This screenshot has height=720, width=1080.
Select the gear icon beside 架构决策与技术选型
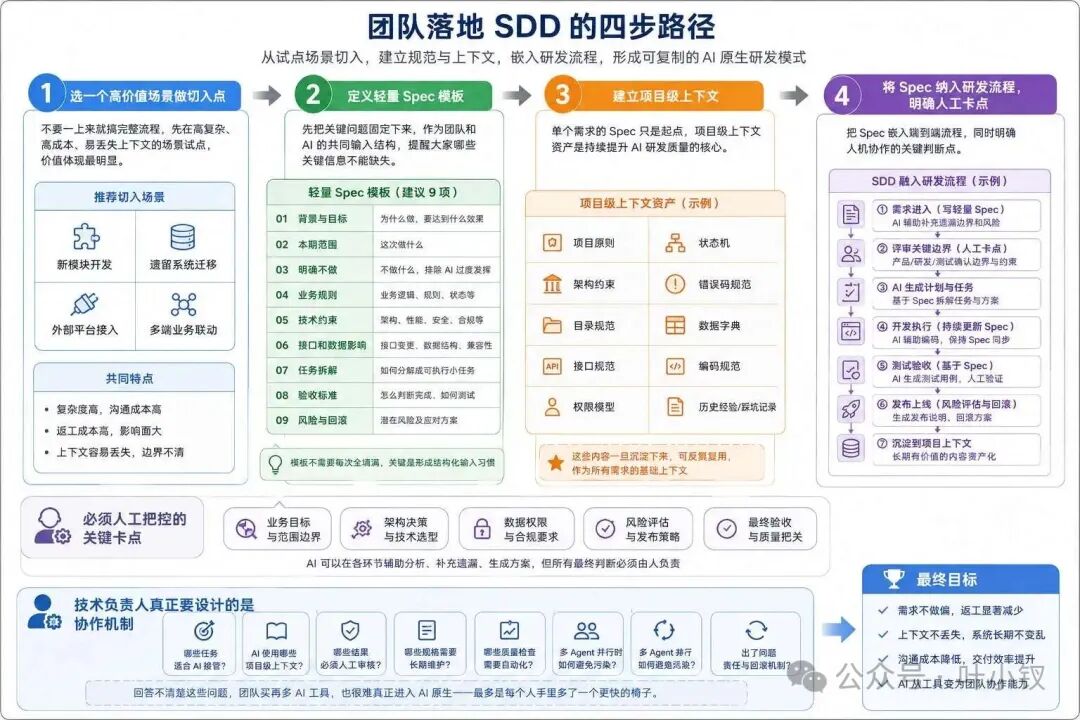coord(362,529)
